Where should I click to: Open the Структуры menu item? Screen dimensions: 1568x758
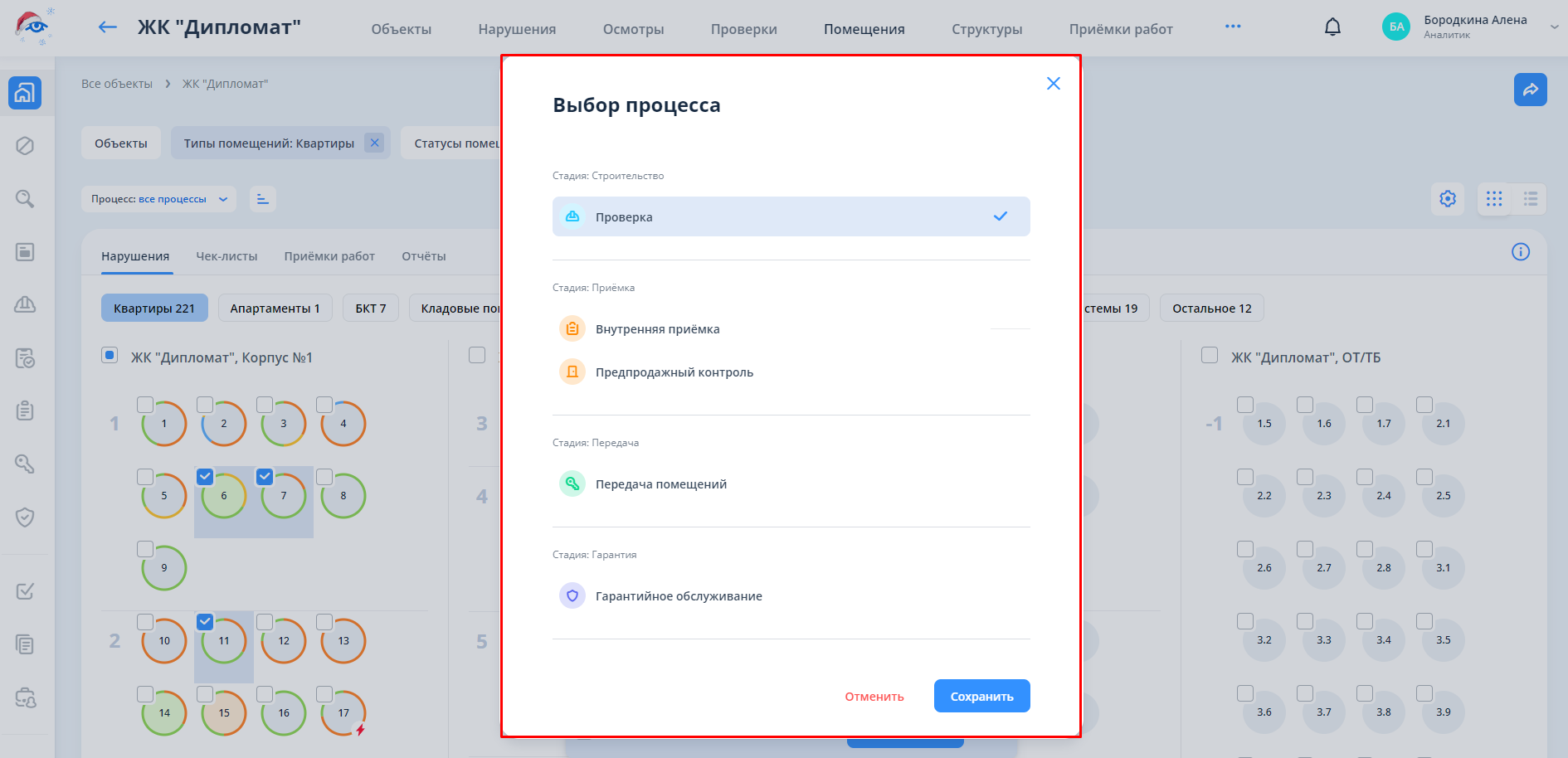[x=986, y=29]
